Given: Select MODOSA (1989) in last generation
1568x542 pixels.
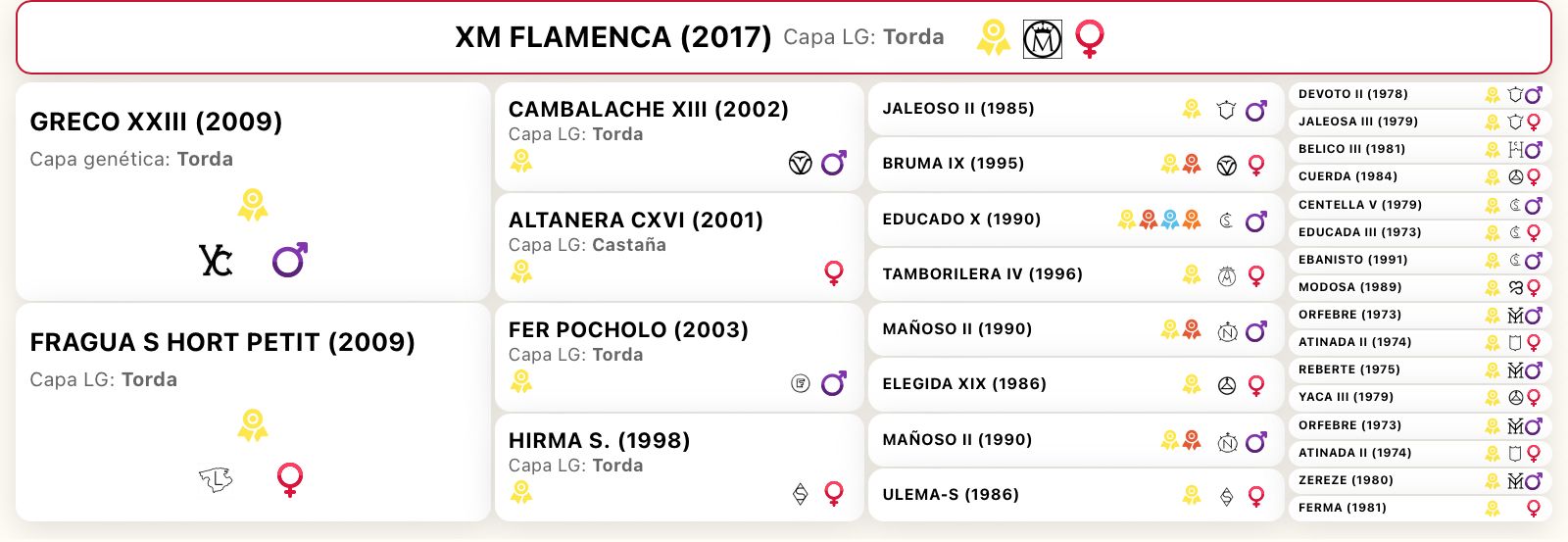Looking at the screenshot, I should tap(1420, 287).
